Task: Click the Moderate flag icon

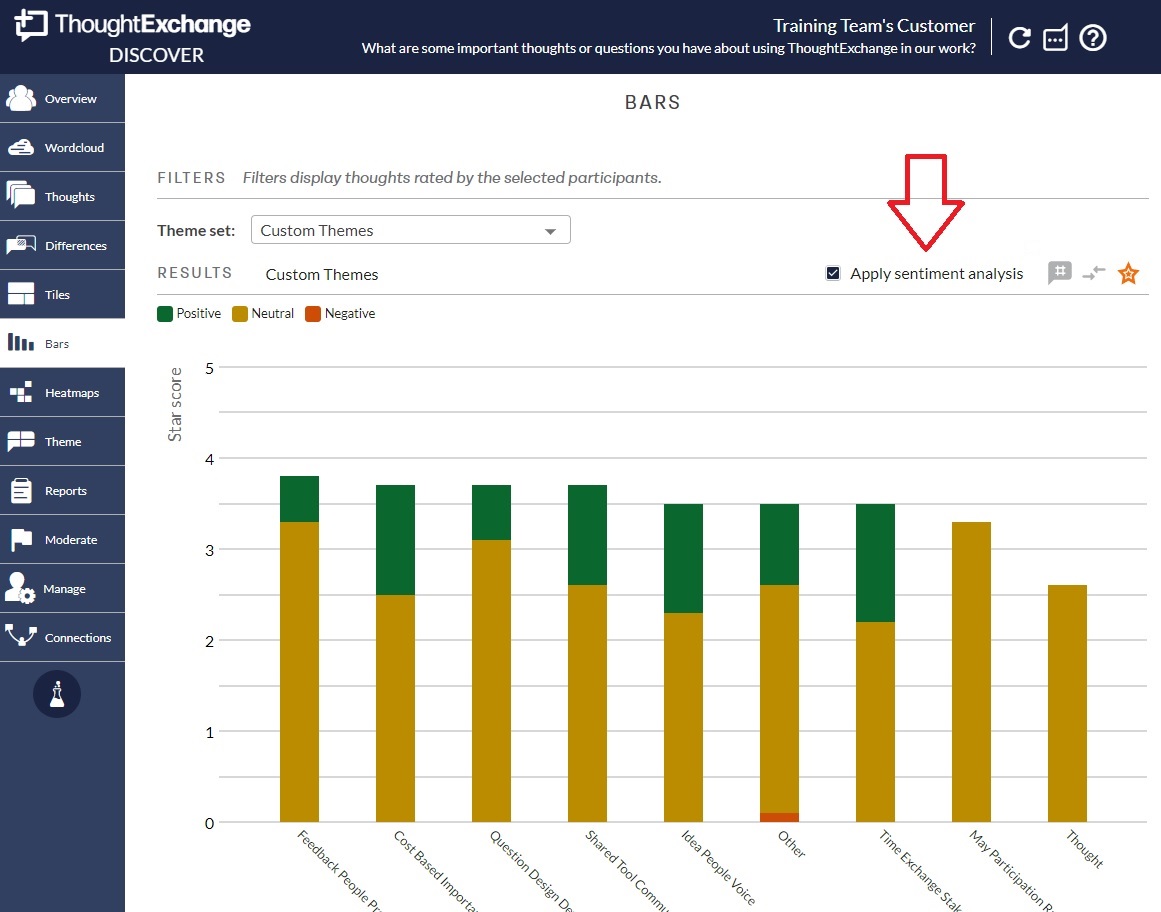Action: pos(21,540)
